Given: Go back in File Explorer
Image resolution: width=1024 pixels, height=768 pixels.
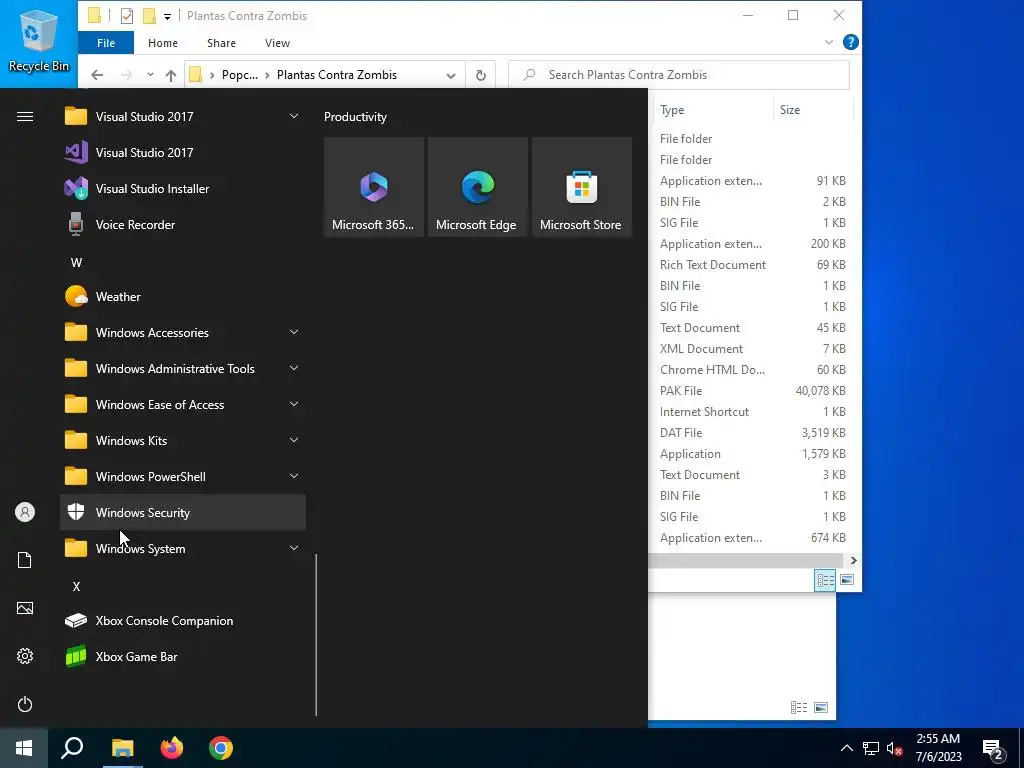Looking at the screenshot, I should (x=97, y=75).
